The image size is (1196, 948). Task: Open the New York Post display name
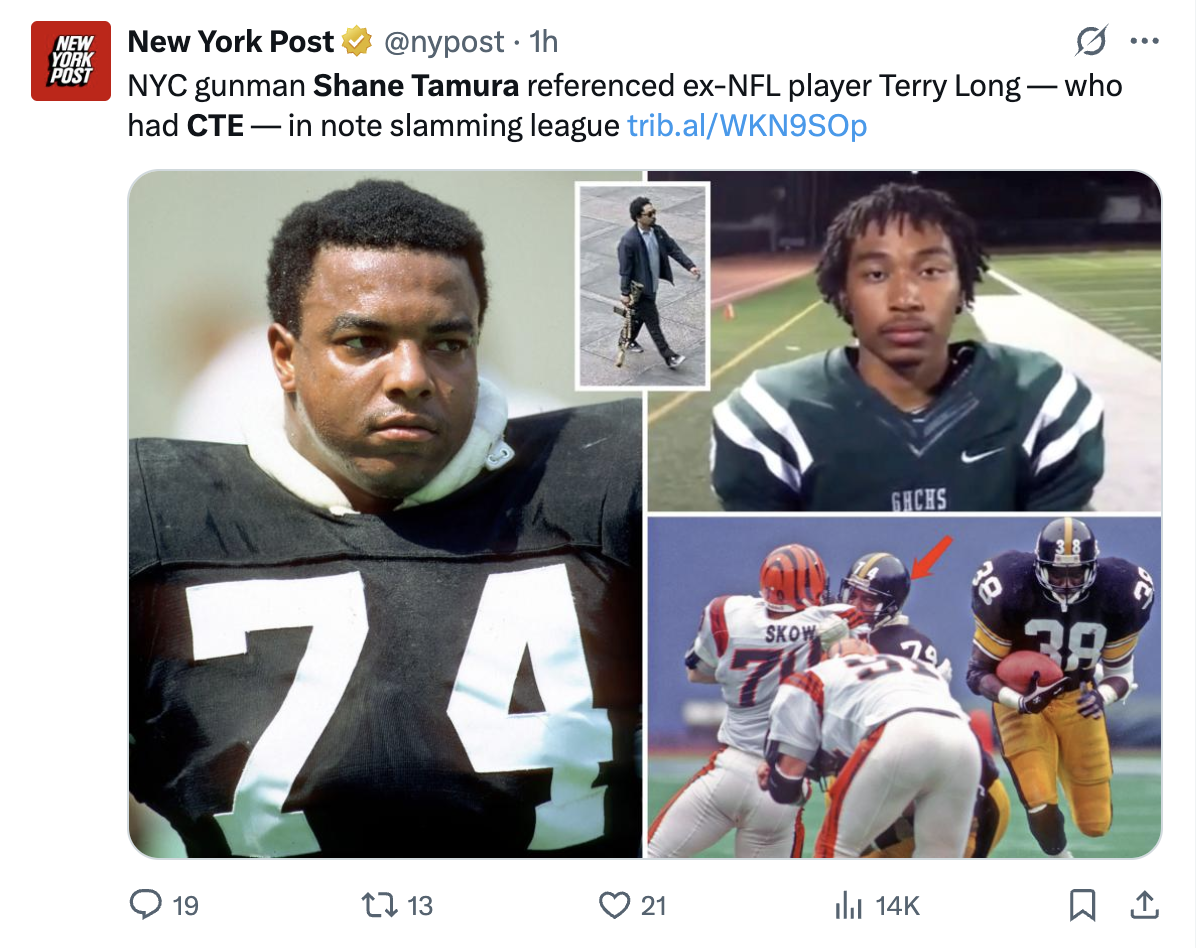click(x=231, y=42)
